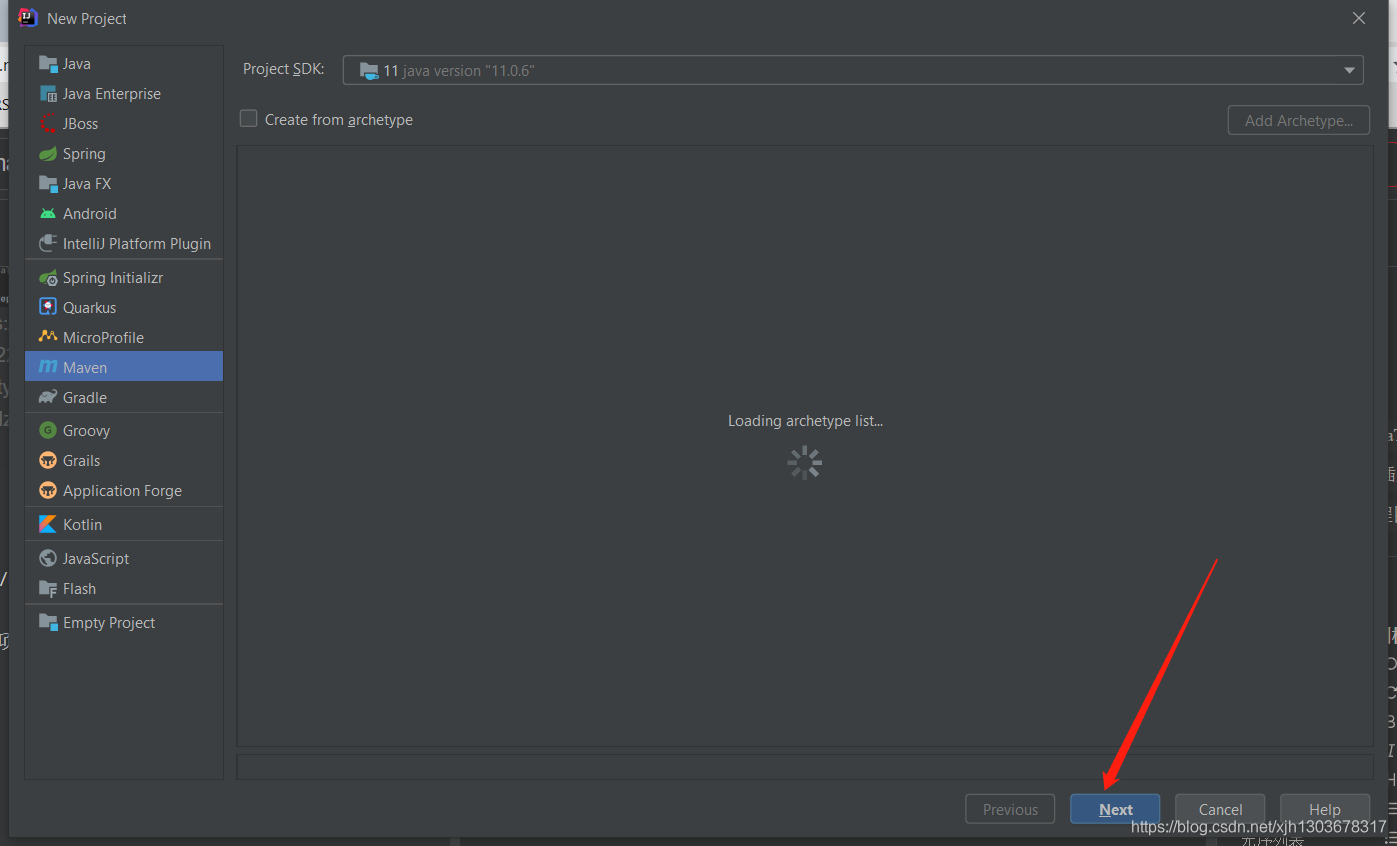Select Groovy list item text

(x=86, y=431)
